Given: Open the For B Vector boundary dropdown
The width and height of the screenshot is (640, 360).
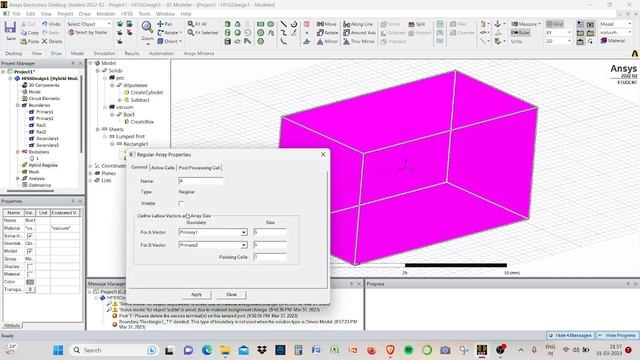Looking at the screenshot, I should coord(244,245).
